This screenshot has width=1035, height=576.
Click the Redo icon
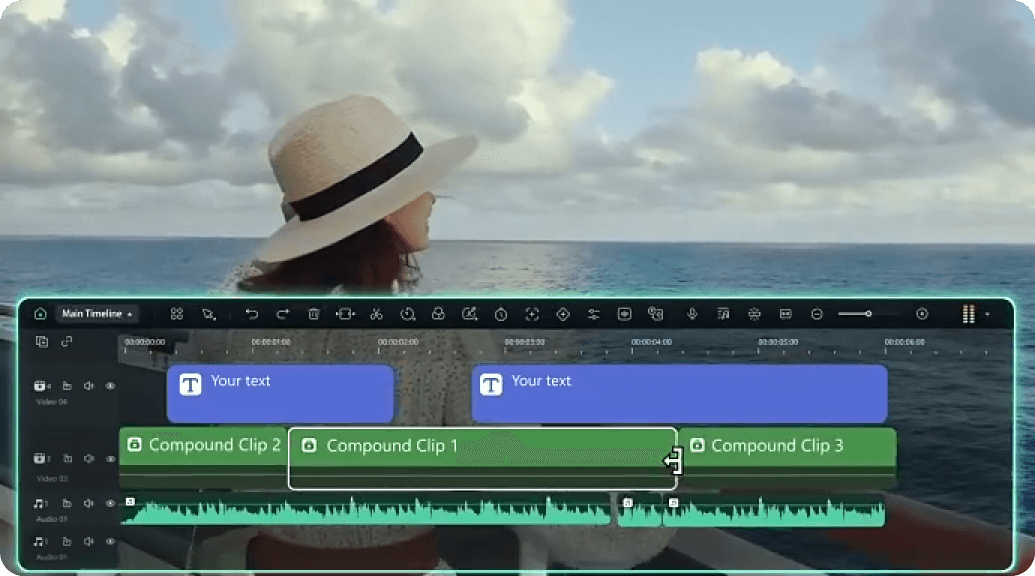click(x=283, y=314)
